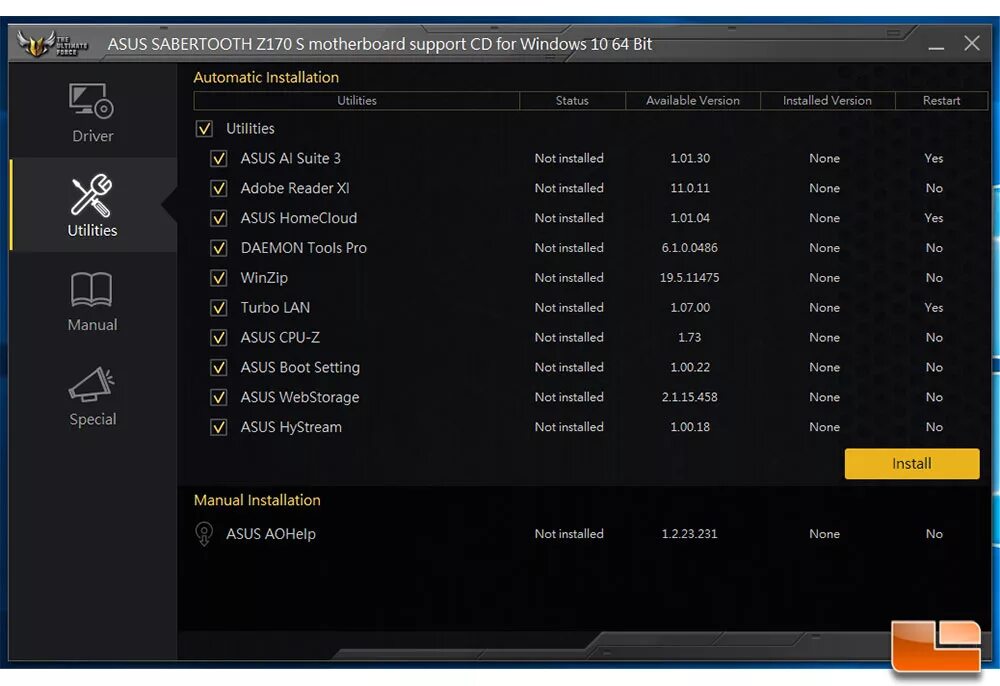Click version 11.0.11 of Adobe Reader
This screenshot has width=1000, height=686.
[x=689, y=188]
